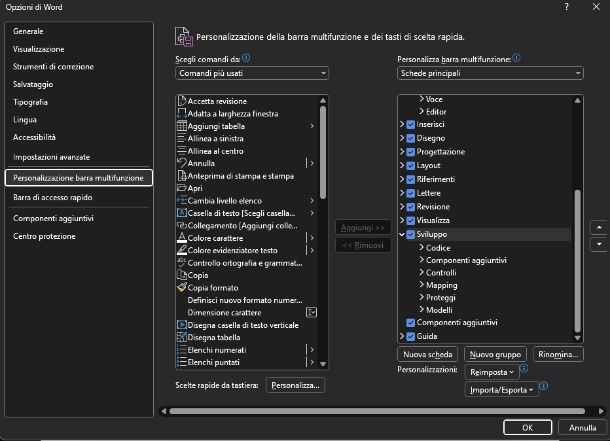Viewport: 610px width, 441px height.
Task: Click the Disegna casella di testo verticale icon
Action: (x=182, y=325)
